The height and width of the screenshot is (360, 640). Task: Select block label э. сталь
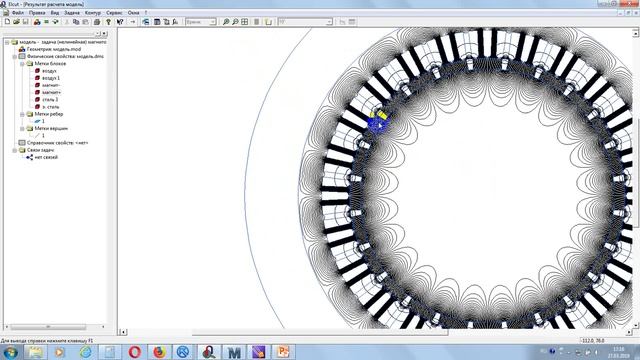(x=51, y=107)
